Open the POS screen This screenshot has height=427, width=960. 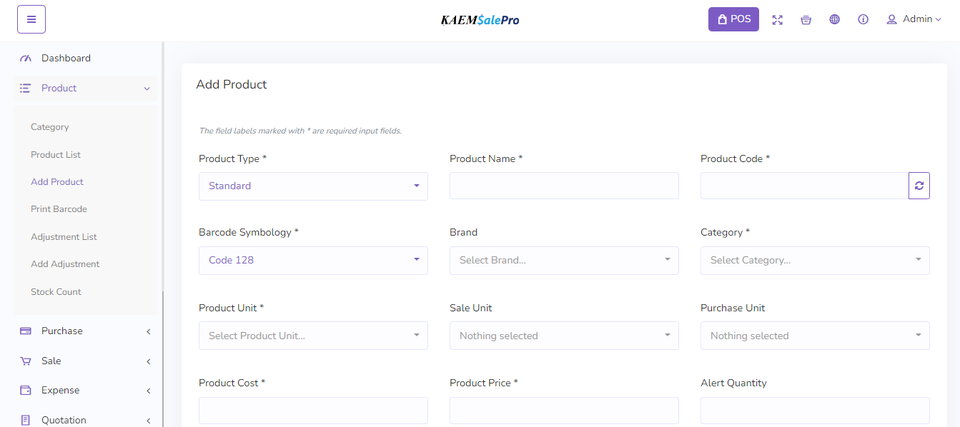[733, 19]
